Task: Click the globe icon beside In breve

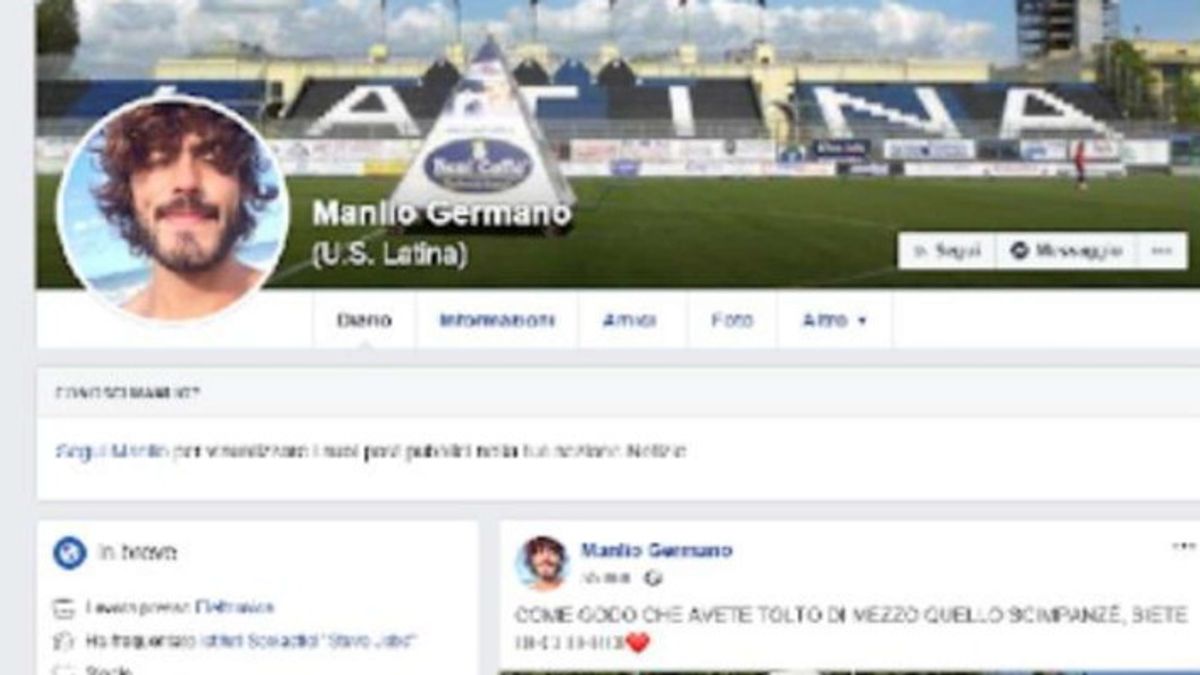Action: click(x=69, y=552)
